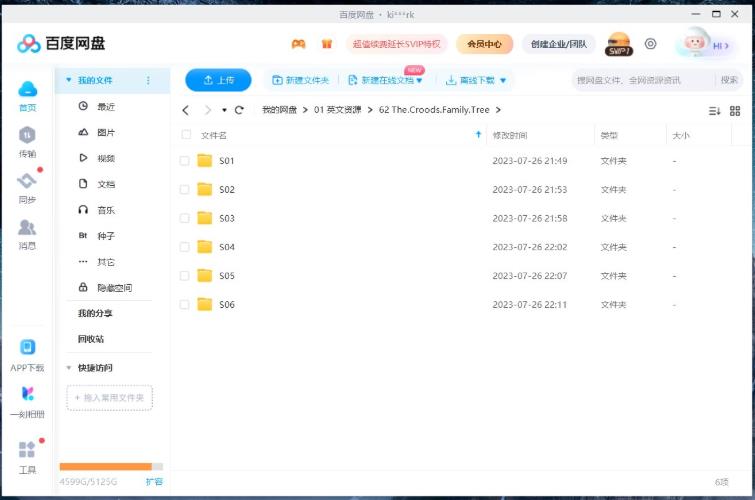Viewport: 755px width, 500px height.
Task: Click the game controller icon in header
Action: coord(299,44)
